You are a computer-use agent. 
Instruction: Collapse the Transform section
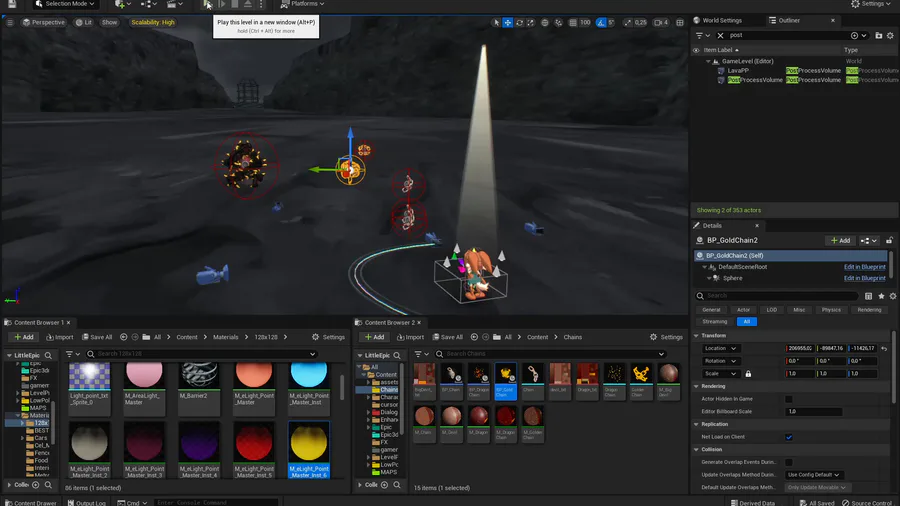pyautogui.click(x=697, y=336)
